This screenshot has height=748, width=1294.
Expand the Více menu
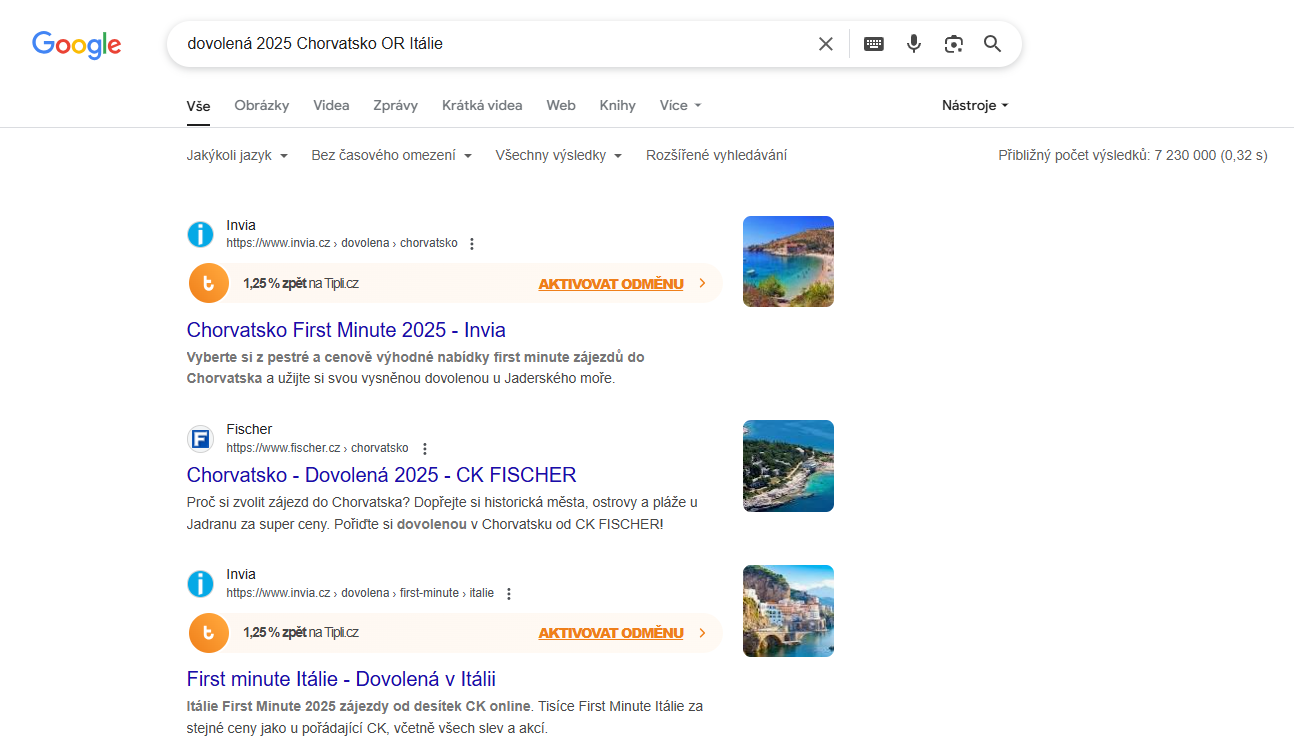click(680, 105)
